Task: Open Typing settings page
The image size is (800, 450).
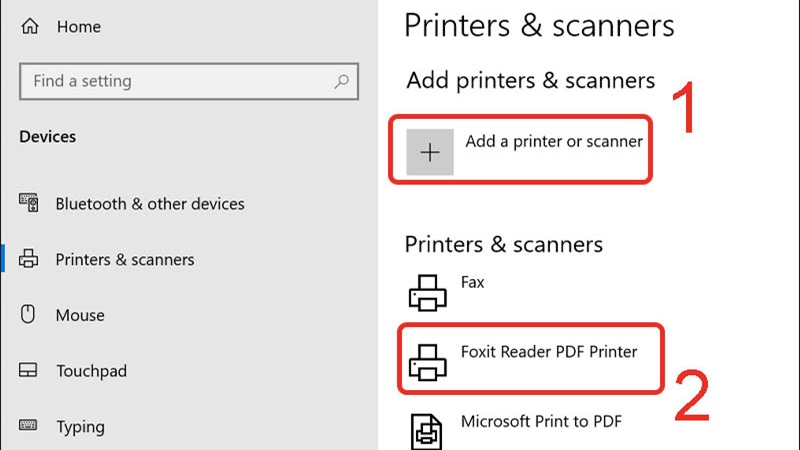Action: [x=80, y=427]
